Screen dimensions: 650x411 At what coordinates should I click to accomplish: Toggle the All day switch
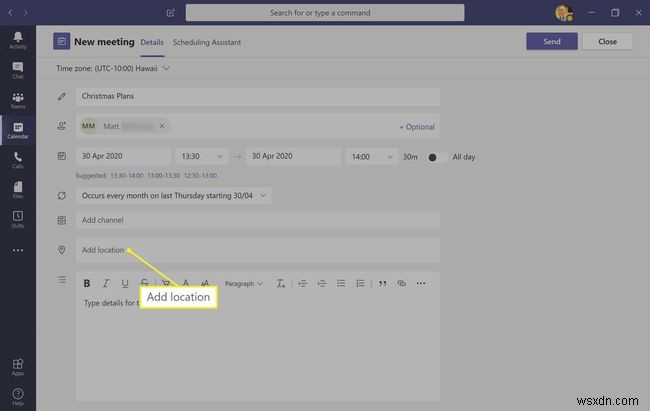(x=437, y=157)
